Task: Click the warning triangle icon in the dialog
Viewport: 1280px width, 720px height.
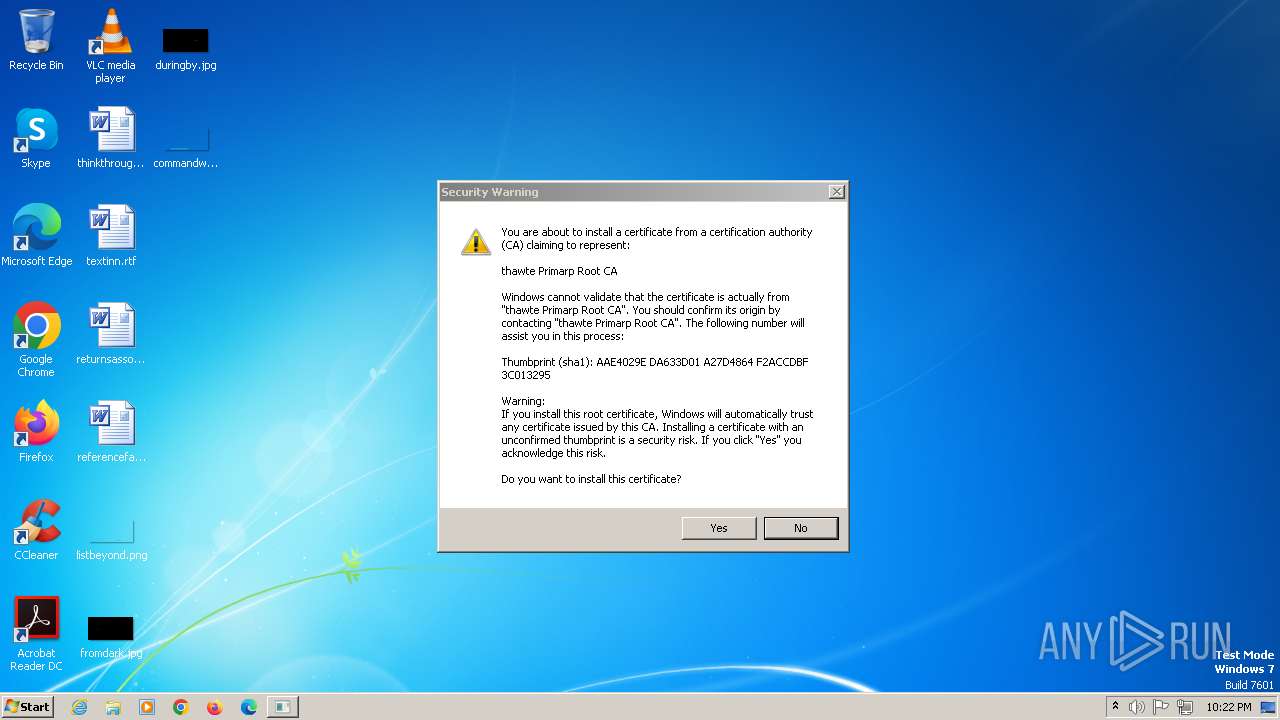Action: point(476,241)
